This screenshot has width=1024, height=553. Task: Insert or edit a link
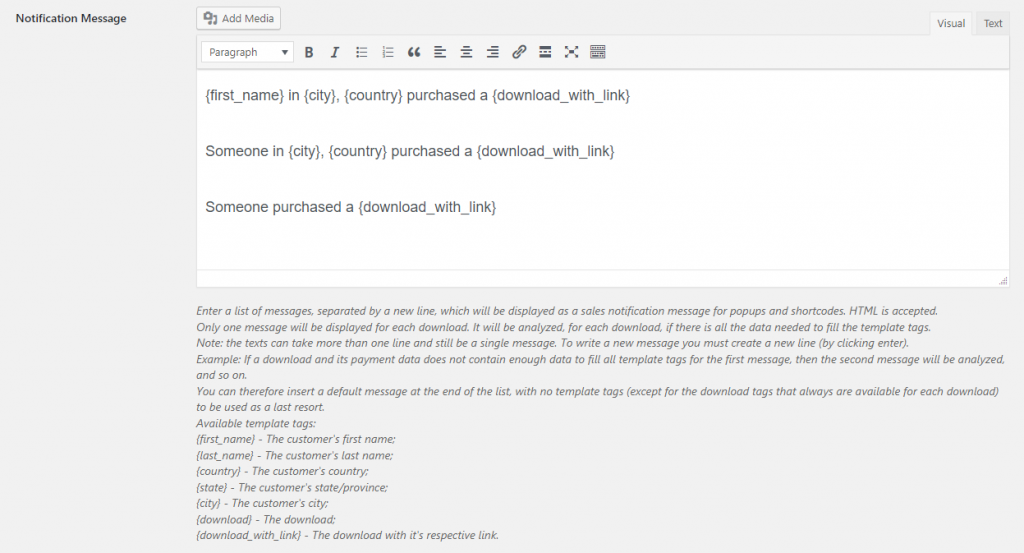click(519, 52)
